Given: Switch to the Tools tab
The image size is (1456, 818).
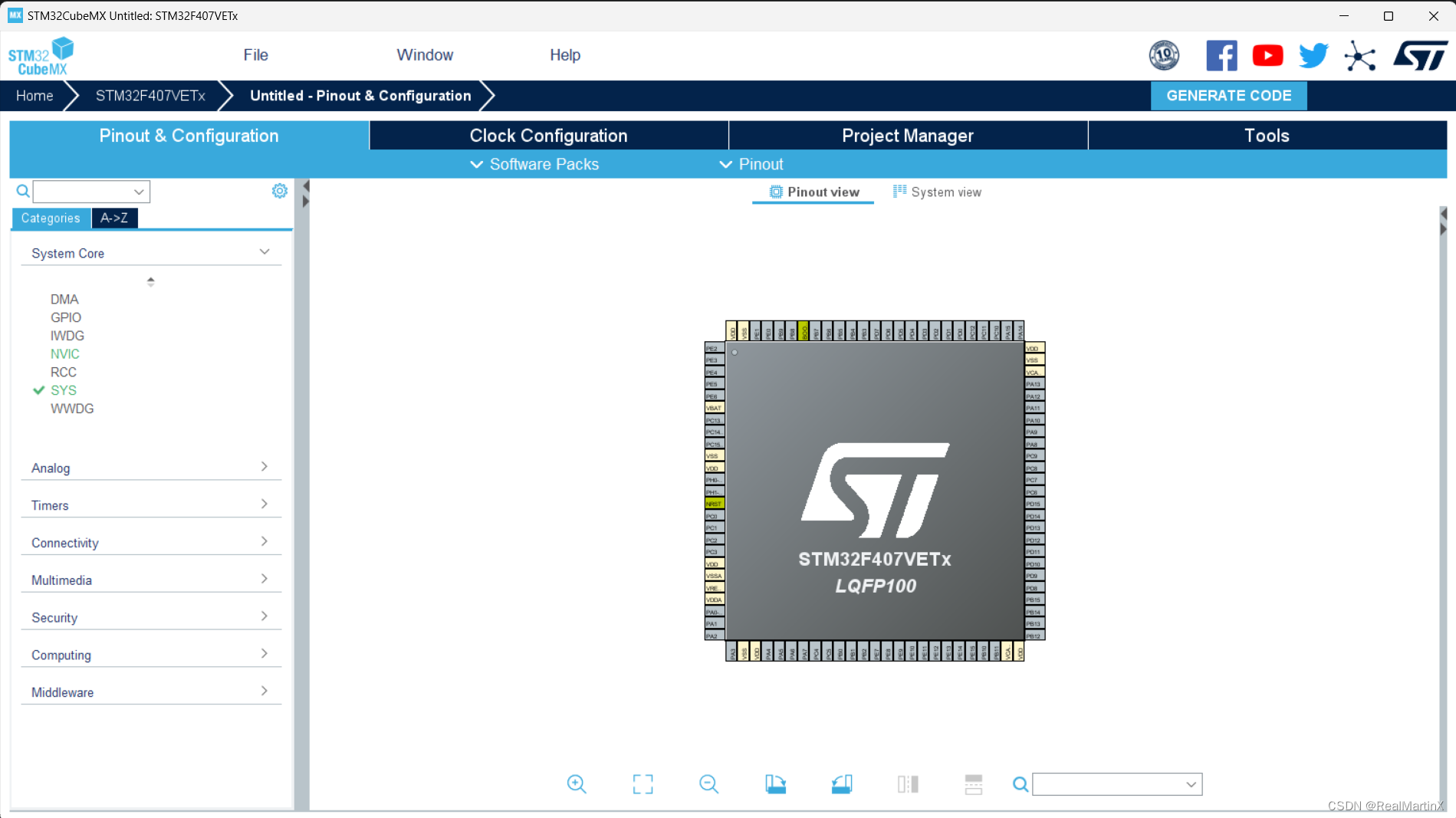Looking at the screenshot, I should click(1267, 136).
